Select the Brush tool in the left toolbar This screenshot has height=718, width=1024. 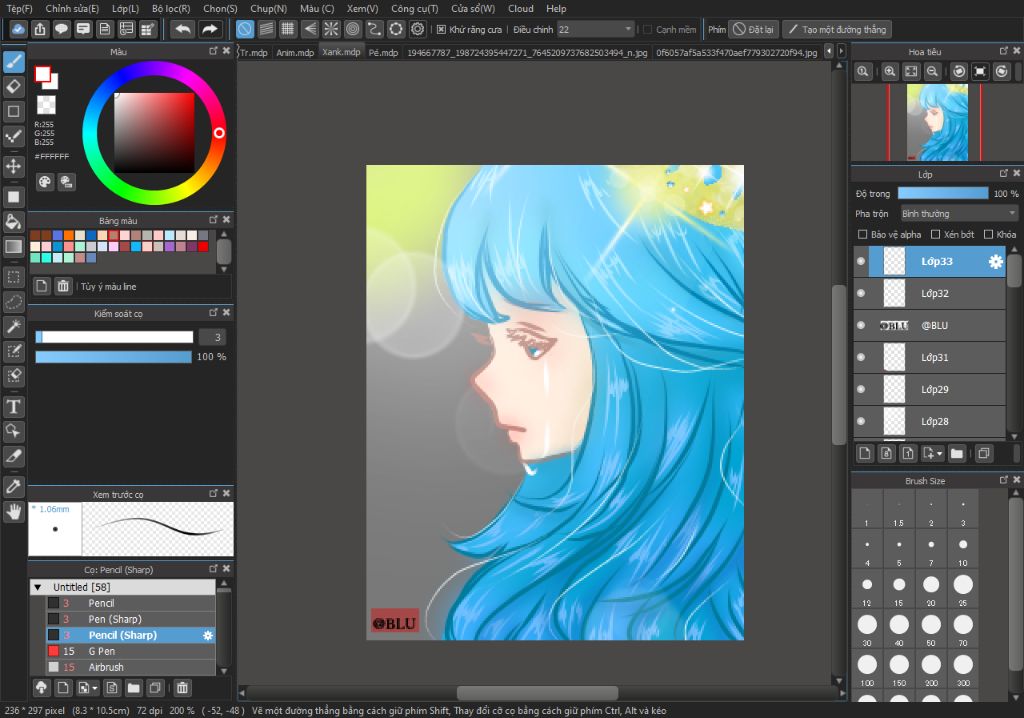(x=14, y=62)
